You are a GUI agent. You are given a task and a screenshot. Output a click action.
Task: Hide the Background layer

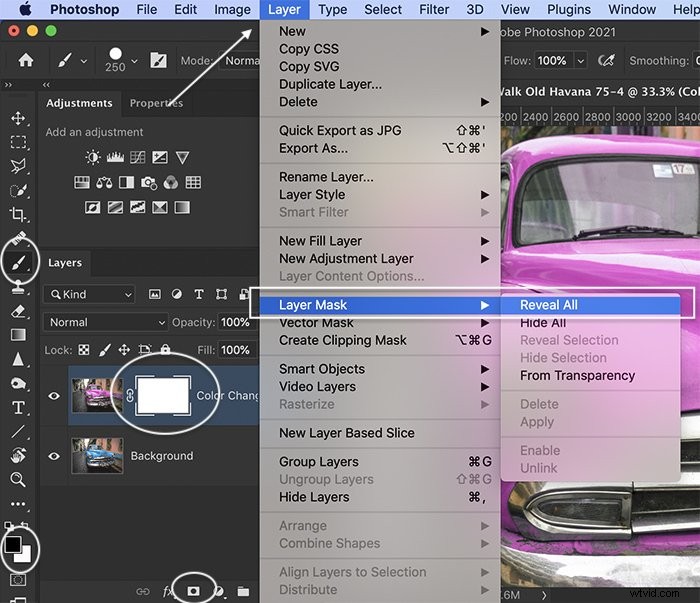tap(54, 456)
